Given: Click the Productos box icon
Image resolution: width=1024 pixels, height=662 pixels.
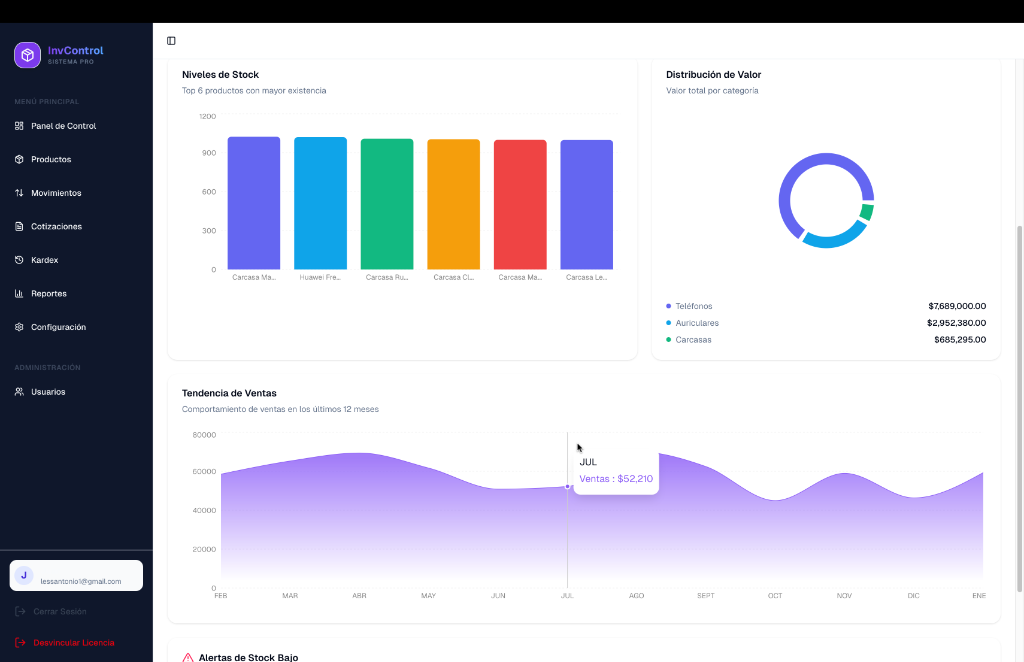Looking at the screenshot, I should click(19, 160).
